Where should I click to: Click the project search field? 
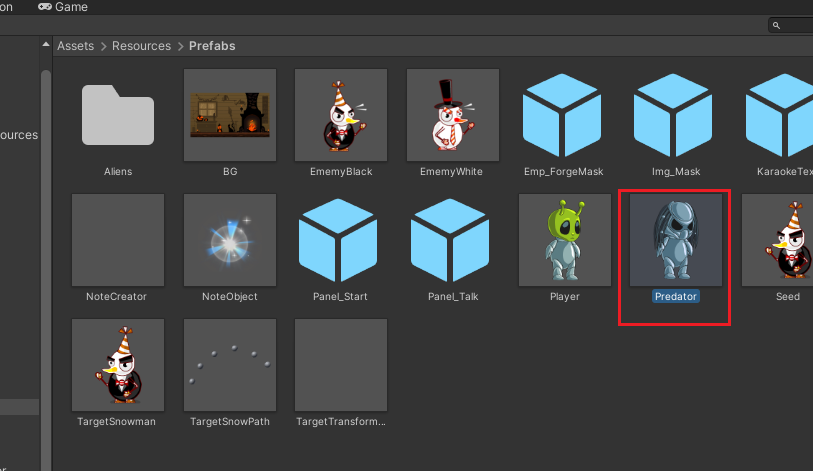pyautogui.click(x=792, y=25)
